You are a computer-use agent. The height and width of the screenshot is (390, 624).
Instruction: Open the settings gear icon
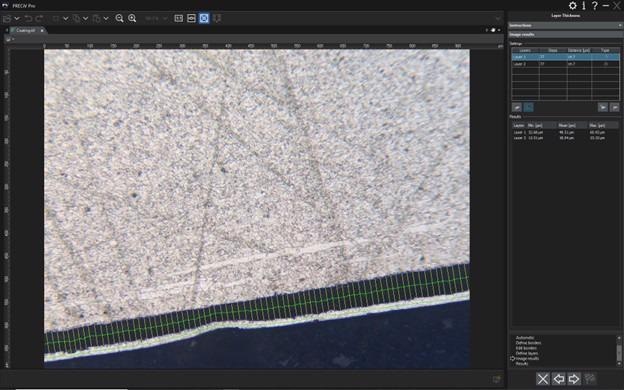(572, 6)
